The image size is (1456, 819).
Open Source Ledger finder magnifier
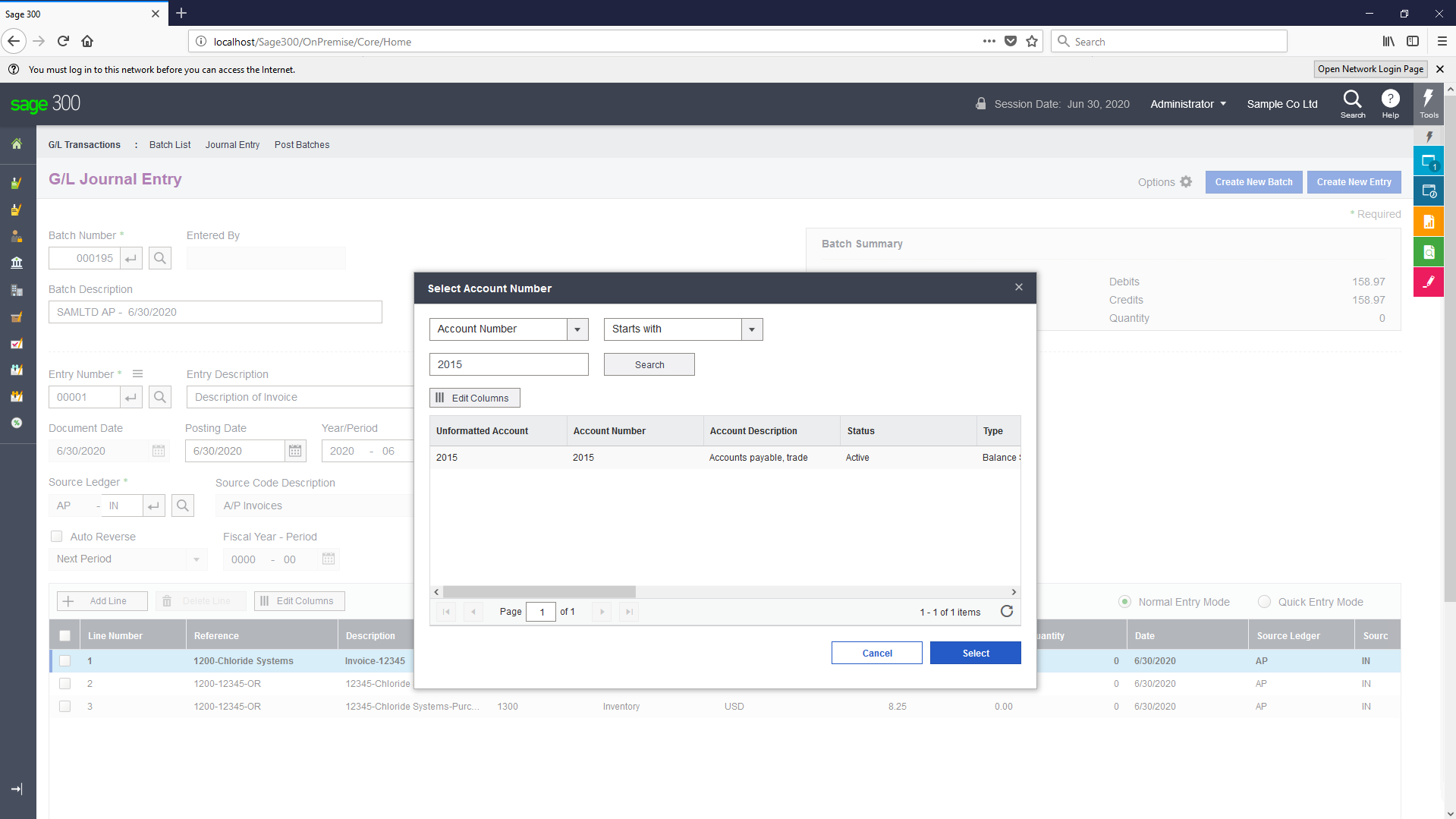coord(183,506)
